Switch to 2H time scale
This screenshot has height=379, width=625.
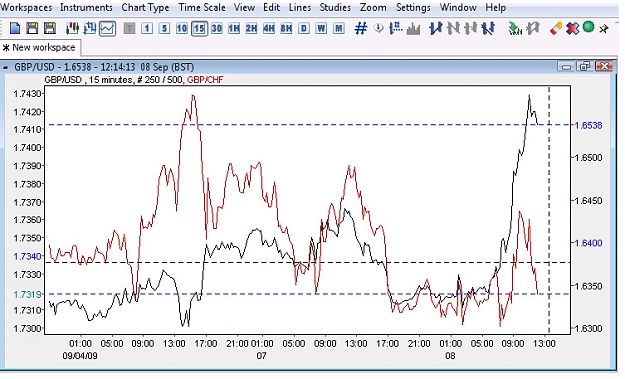252,29
